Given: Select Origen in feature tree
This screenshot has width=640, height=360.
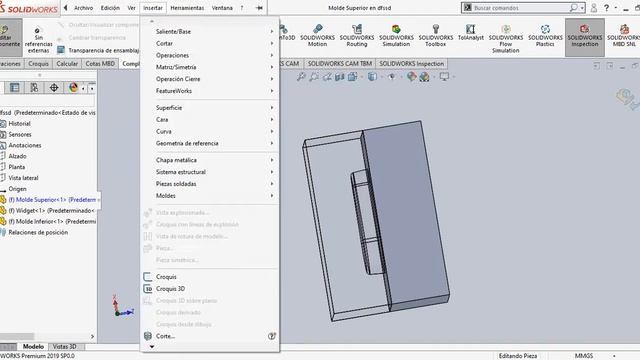Looking at the screenshot, I should 17,189.
